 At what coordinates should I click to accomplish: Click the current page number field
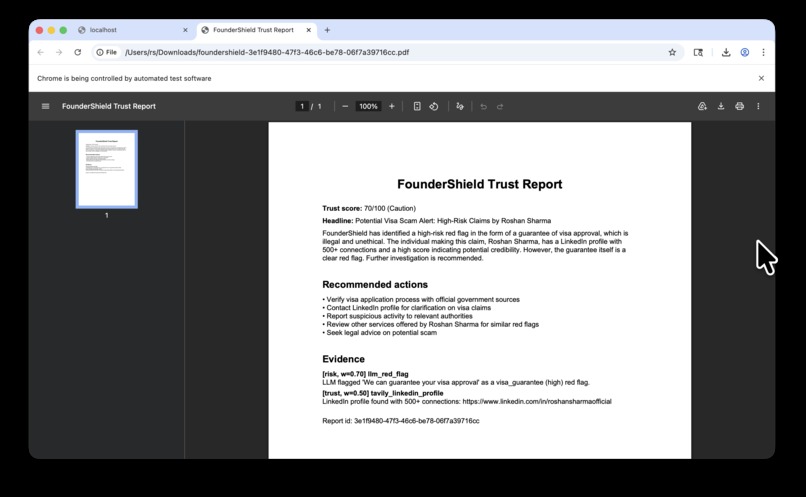pos(302,106)
